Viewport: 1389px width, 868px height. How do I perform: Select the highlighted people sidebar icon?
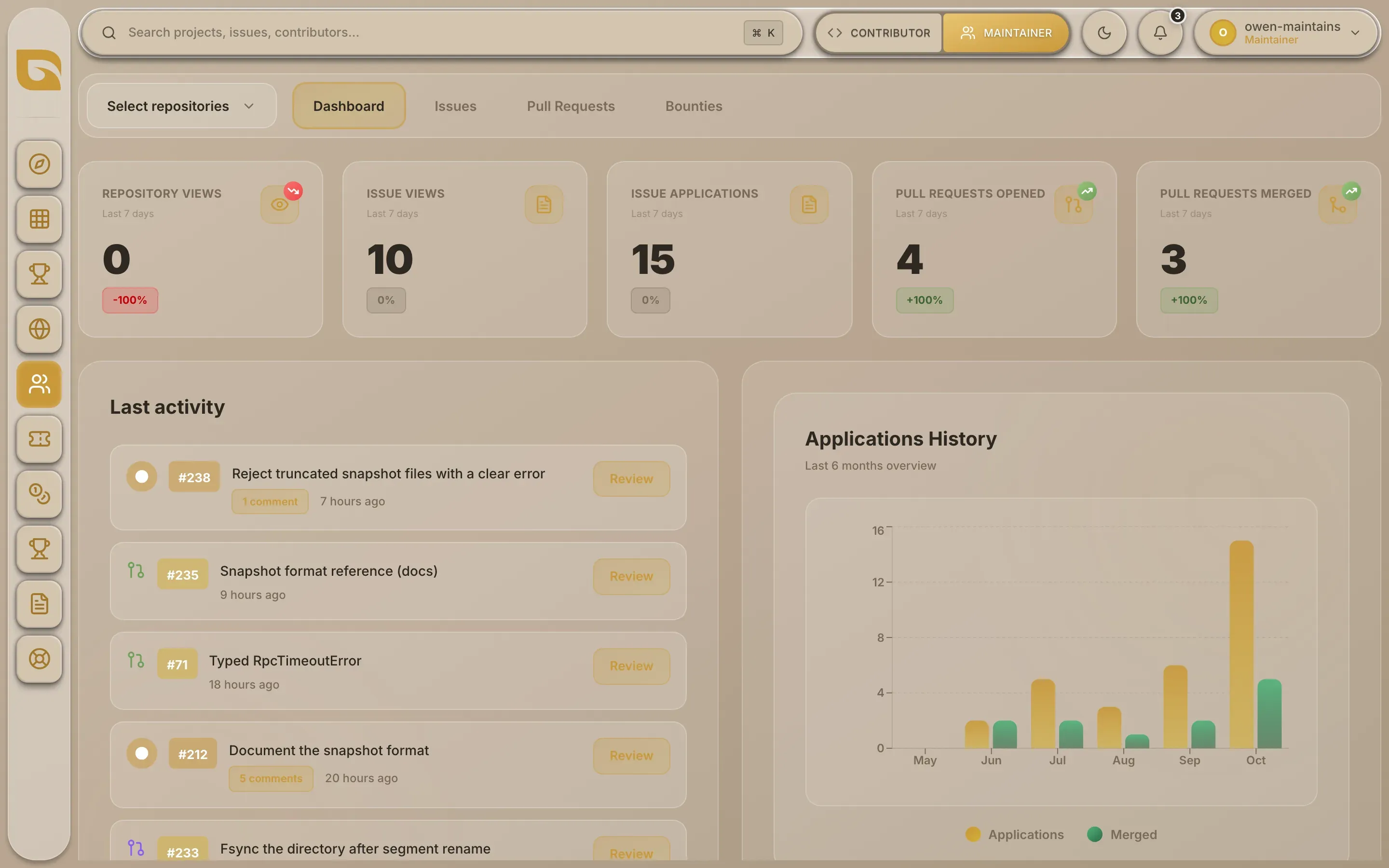[x=39, y=384]
